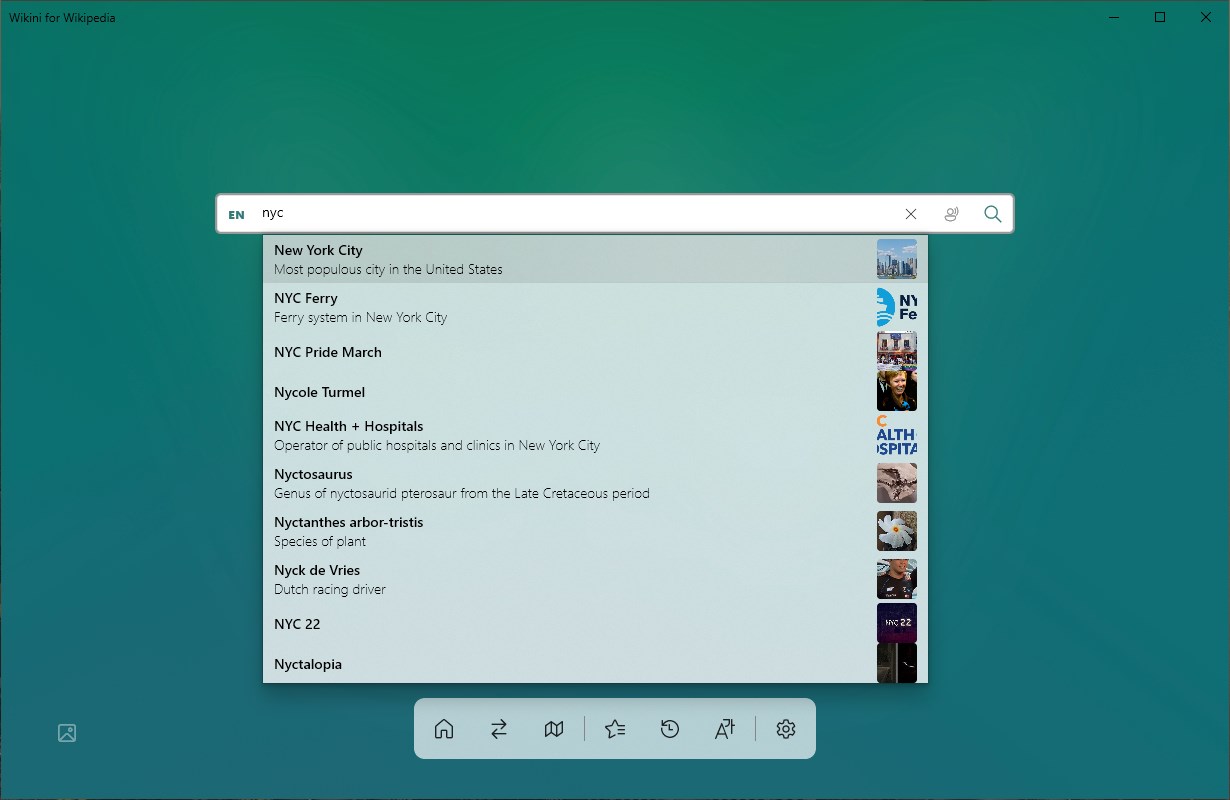1230x800 pixels.
Task: Click the random article shuffle icon
Action: (499, 729)
